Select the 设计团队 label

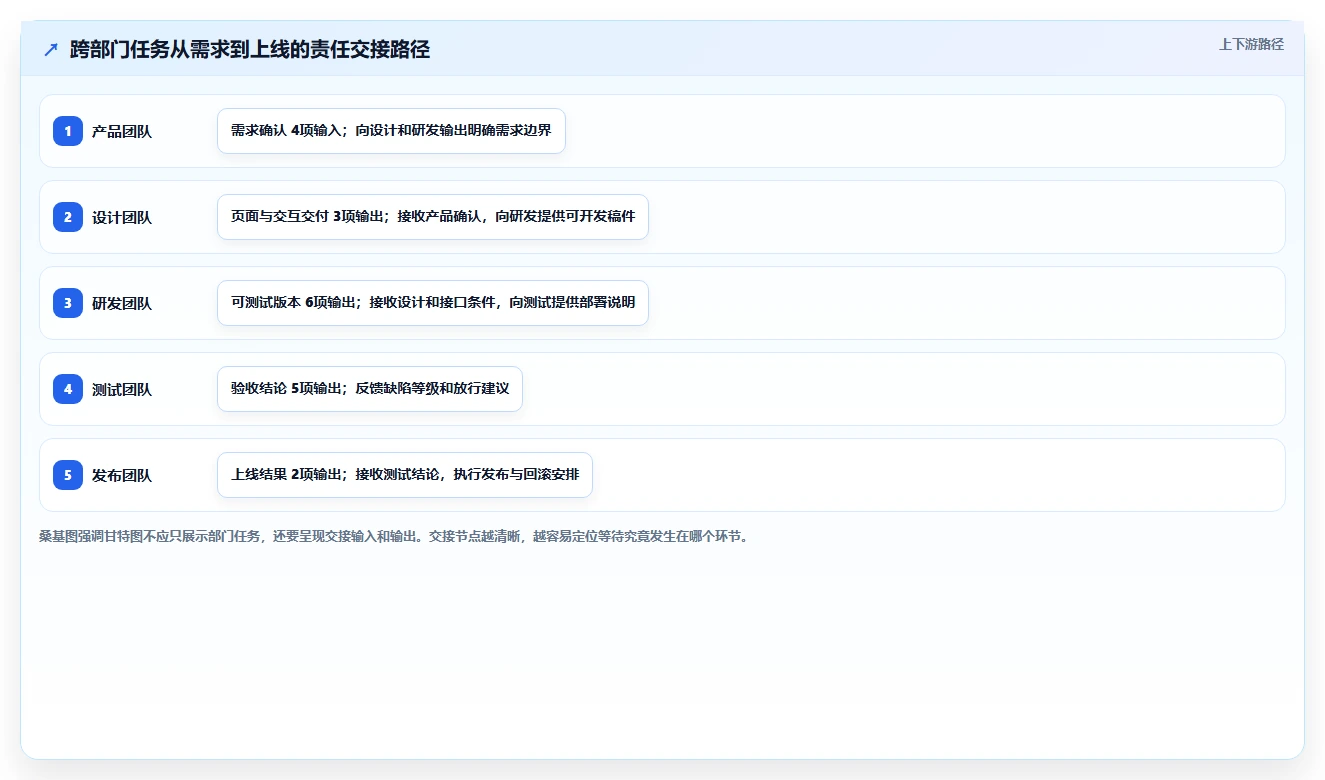[122, 217]
